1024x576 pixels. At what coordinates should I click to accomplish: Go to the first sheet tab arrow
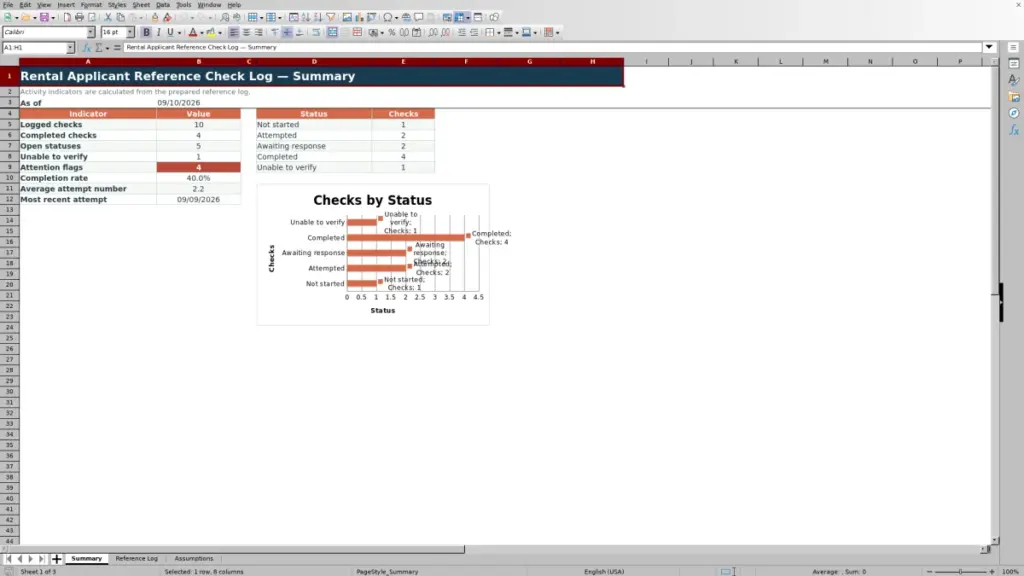tap(8, 558)
